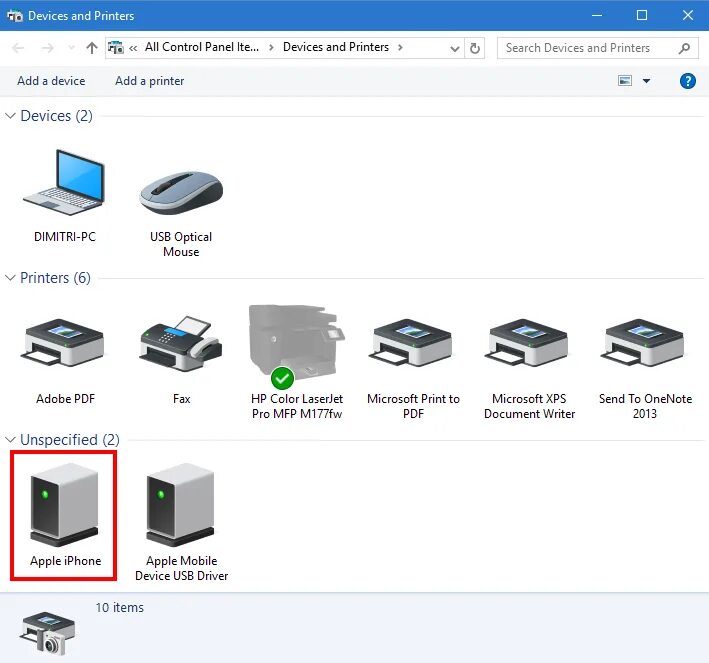Image resolution: width=709 pixels, height=663 pixels.
Task: Select the Send To OneNote 2013 printer icon
Action: click(643, 342)
